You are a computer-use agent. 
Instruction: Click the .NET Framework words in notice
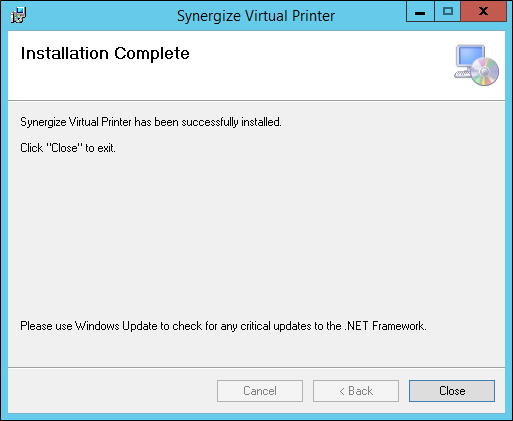click(x=385, y=326)
